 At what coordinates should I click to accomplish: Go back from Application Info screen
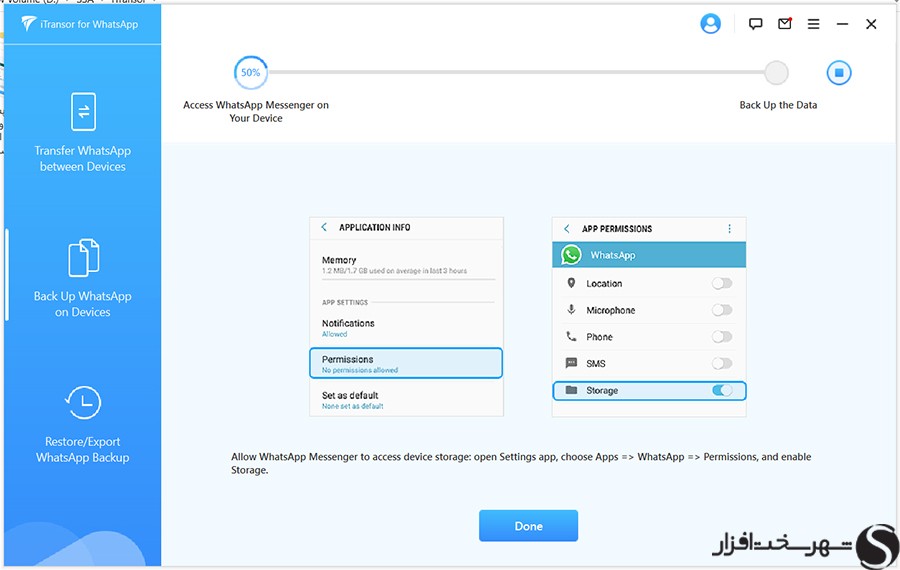point(324,227)
